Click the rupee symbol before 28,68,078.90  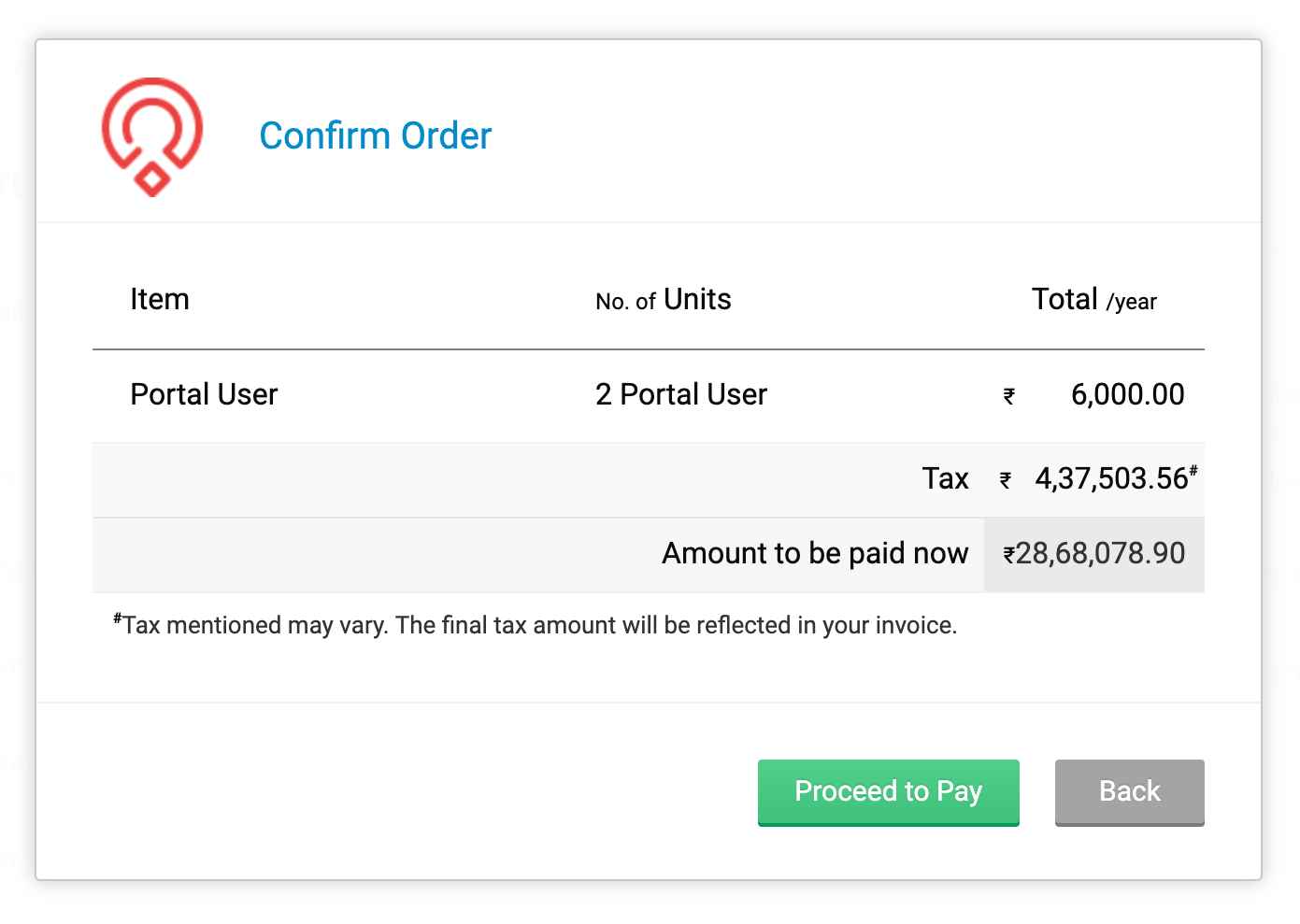click(1009, 556)
